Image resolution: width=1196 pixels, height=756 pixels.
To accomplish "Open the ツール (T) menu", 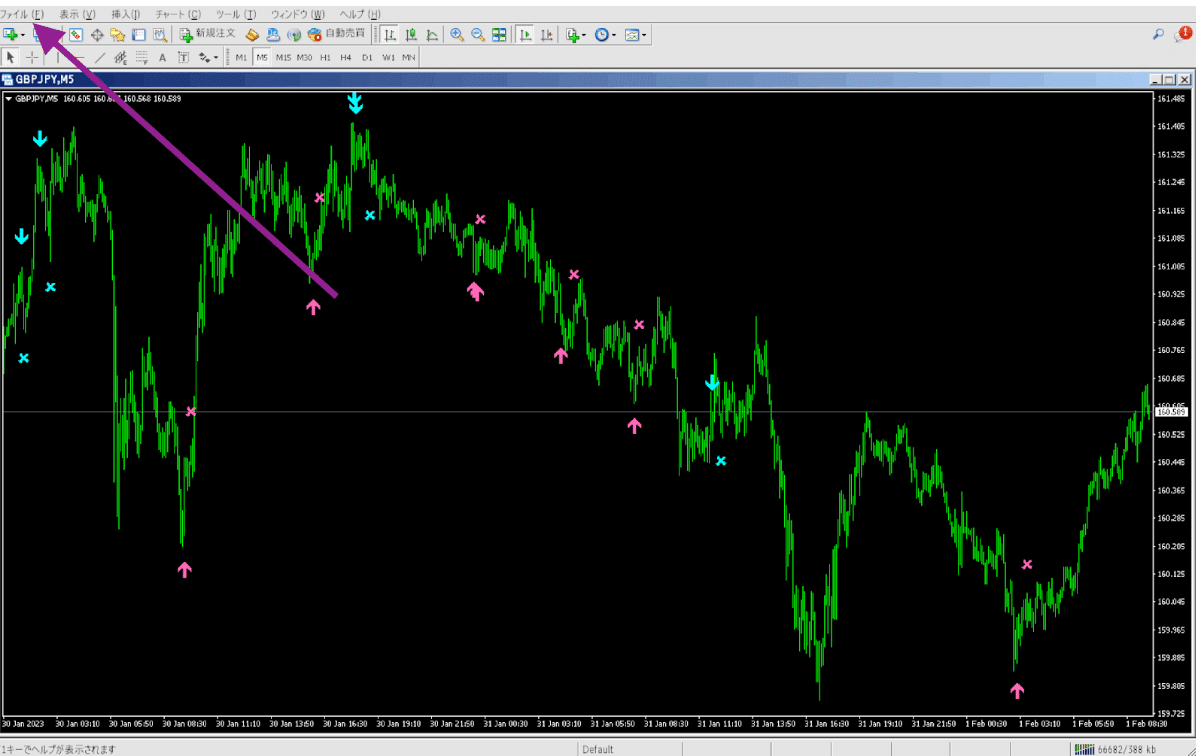I will click(236, 14).
